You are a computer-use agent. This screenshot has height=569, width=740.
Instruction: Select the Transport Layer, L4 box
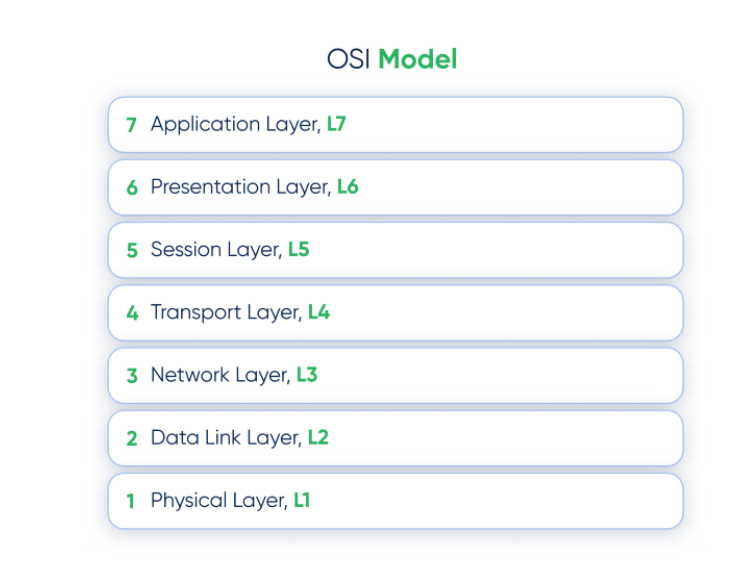pos(395,313)
